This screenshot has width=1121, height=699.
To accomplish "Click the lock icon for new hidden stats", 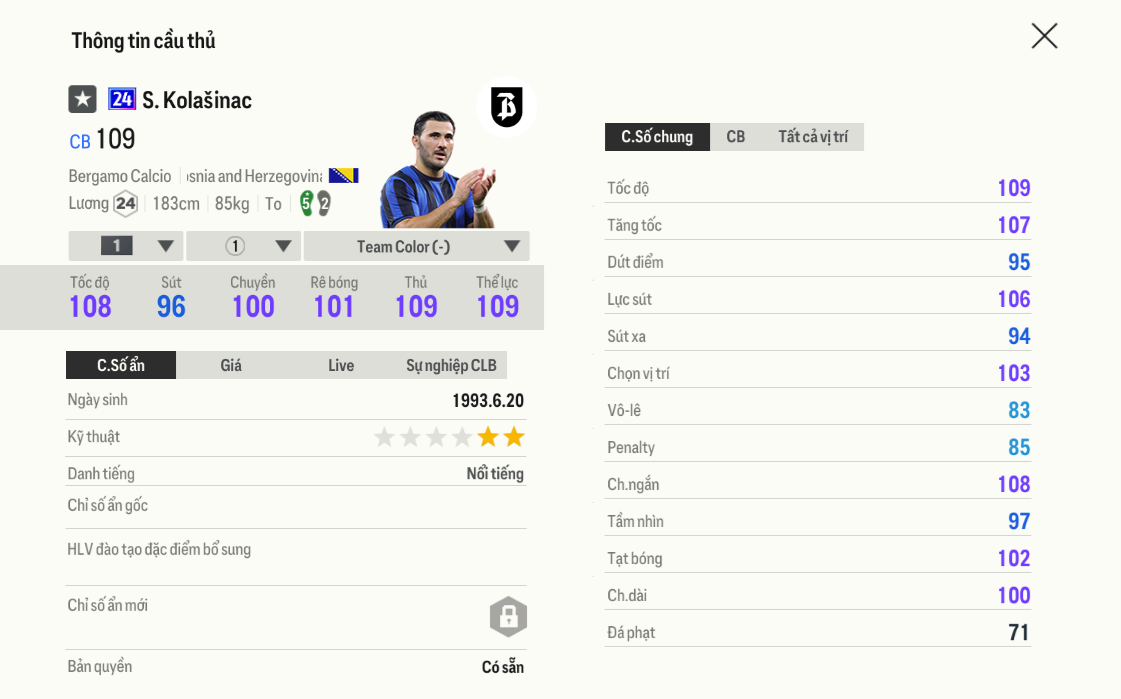I will coord(508,617).
